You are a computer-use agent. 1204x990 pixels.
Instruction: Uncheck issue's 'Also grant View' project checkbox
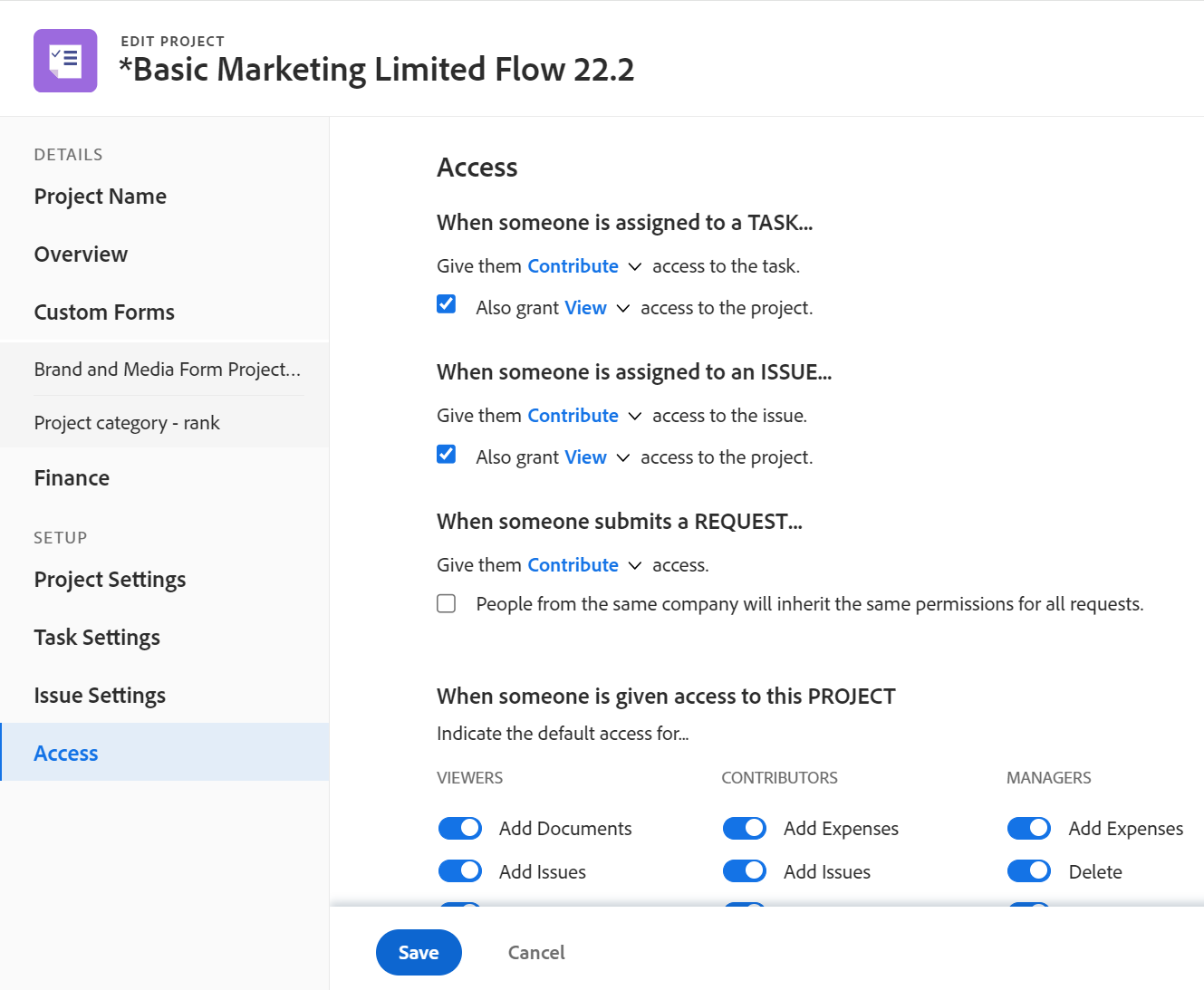point(447,454)
